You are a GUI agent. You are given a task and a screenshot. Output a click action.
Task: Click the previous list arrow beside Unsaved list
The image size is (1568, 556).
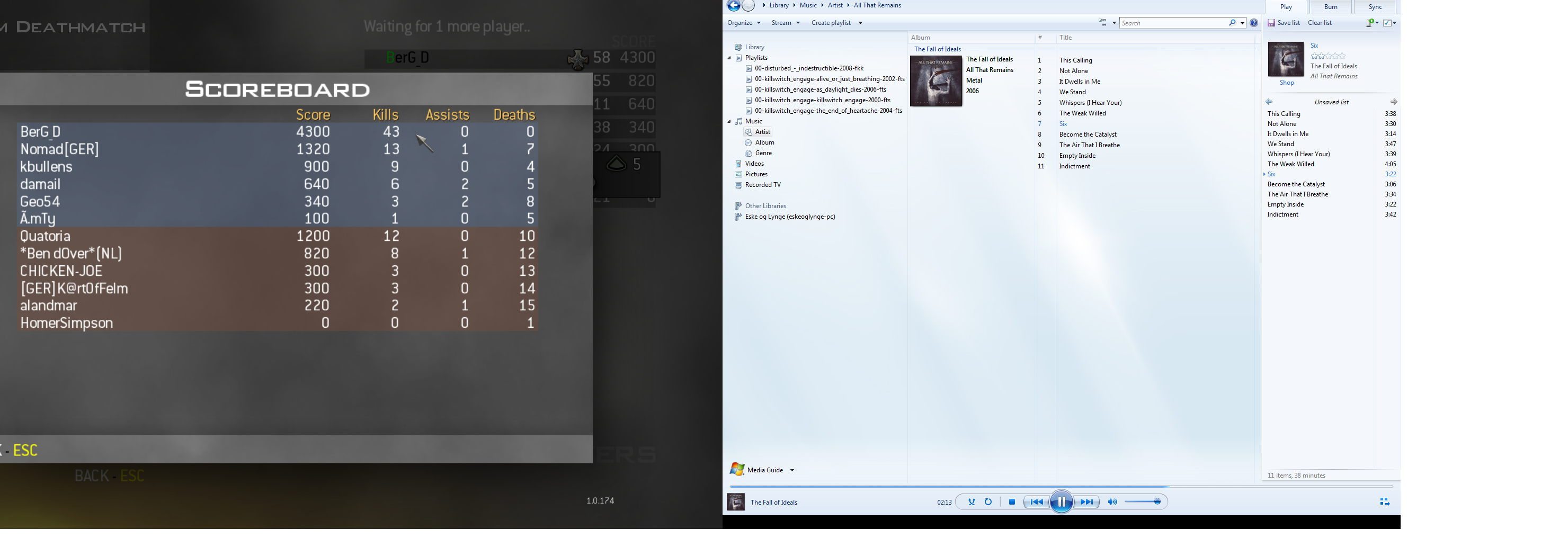click(x=1269, y=102)
